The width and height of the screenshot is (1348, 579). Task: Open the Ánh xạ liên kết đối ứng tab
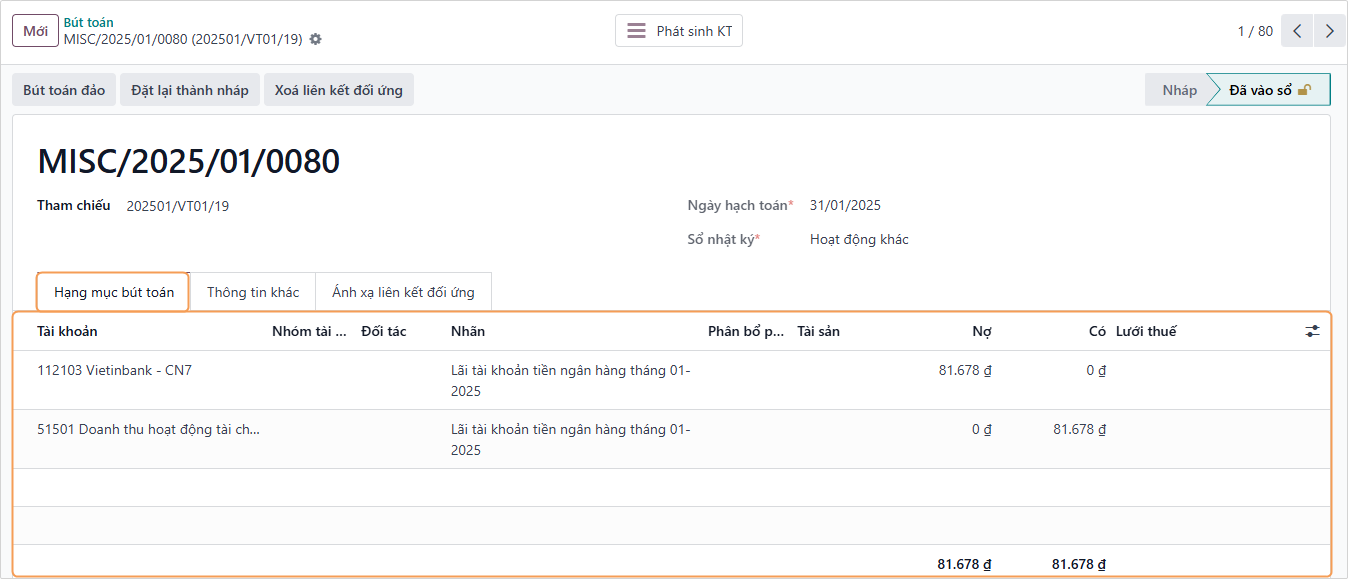(x=403, y=292)
